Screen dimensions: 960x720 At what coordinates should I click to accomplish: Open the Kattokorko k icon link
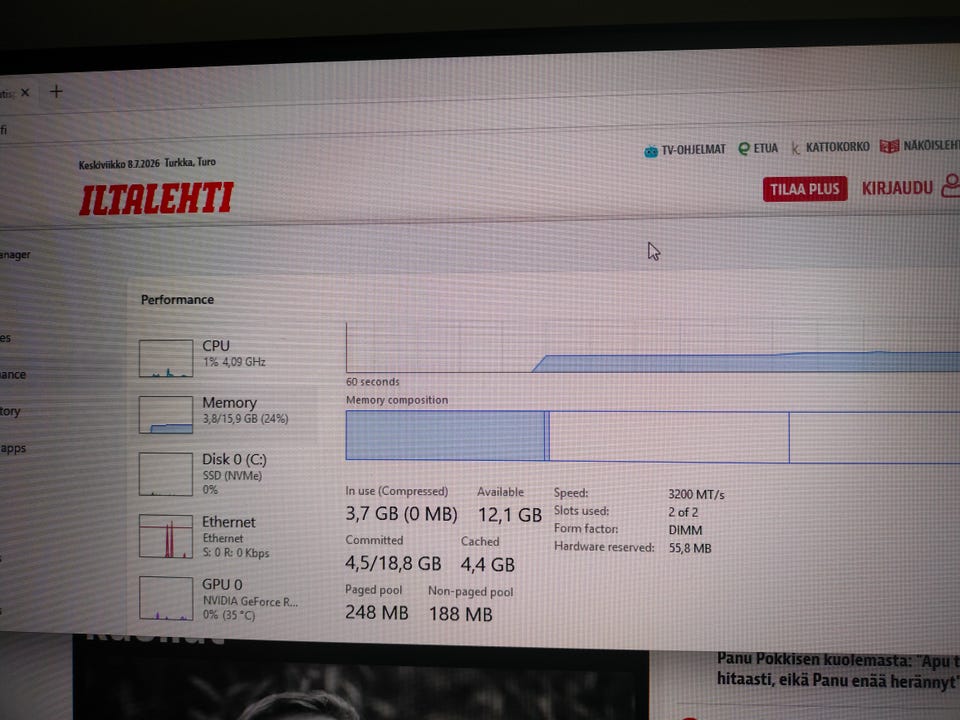click(795, 148)
